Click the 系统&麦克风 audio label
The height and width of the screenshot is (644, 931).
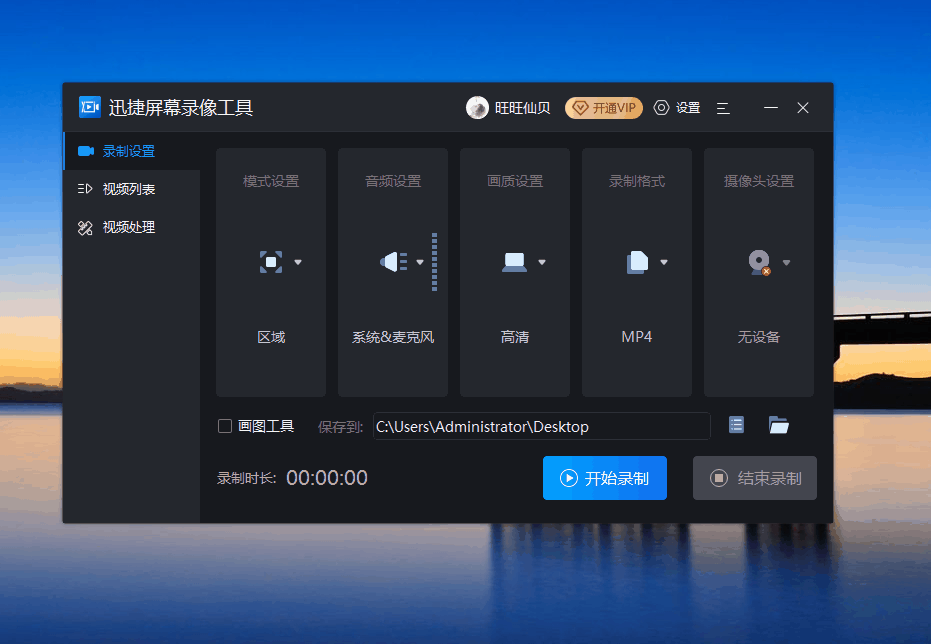(393, 337)
